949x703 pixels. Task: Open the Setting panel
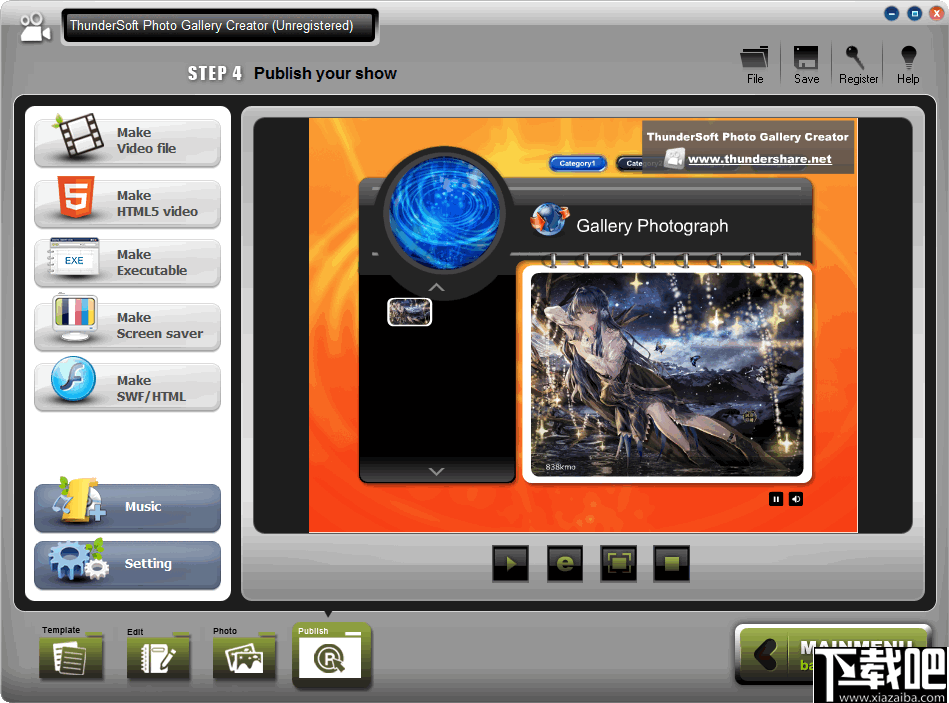pyautogui.click(x=127, y=565)
